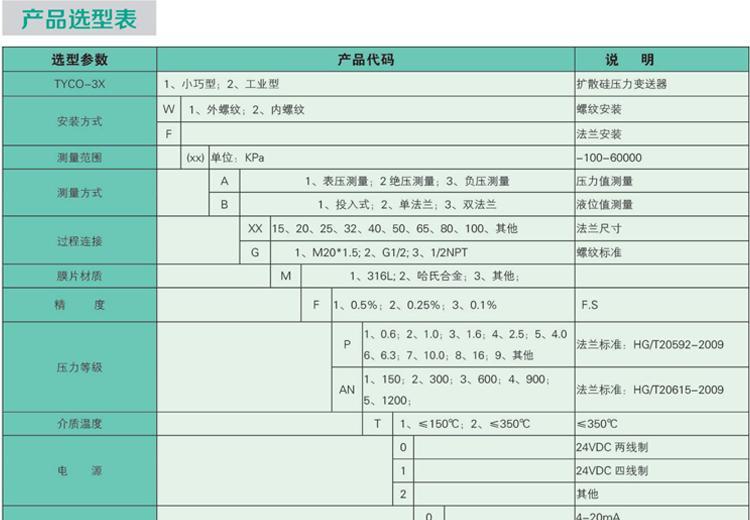Select the 法兰安装 description

click(599, 134)
